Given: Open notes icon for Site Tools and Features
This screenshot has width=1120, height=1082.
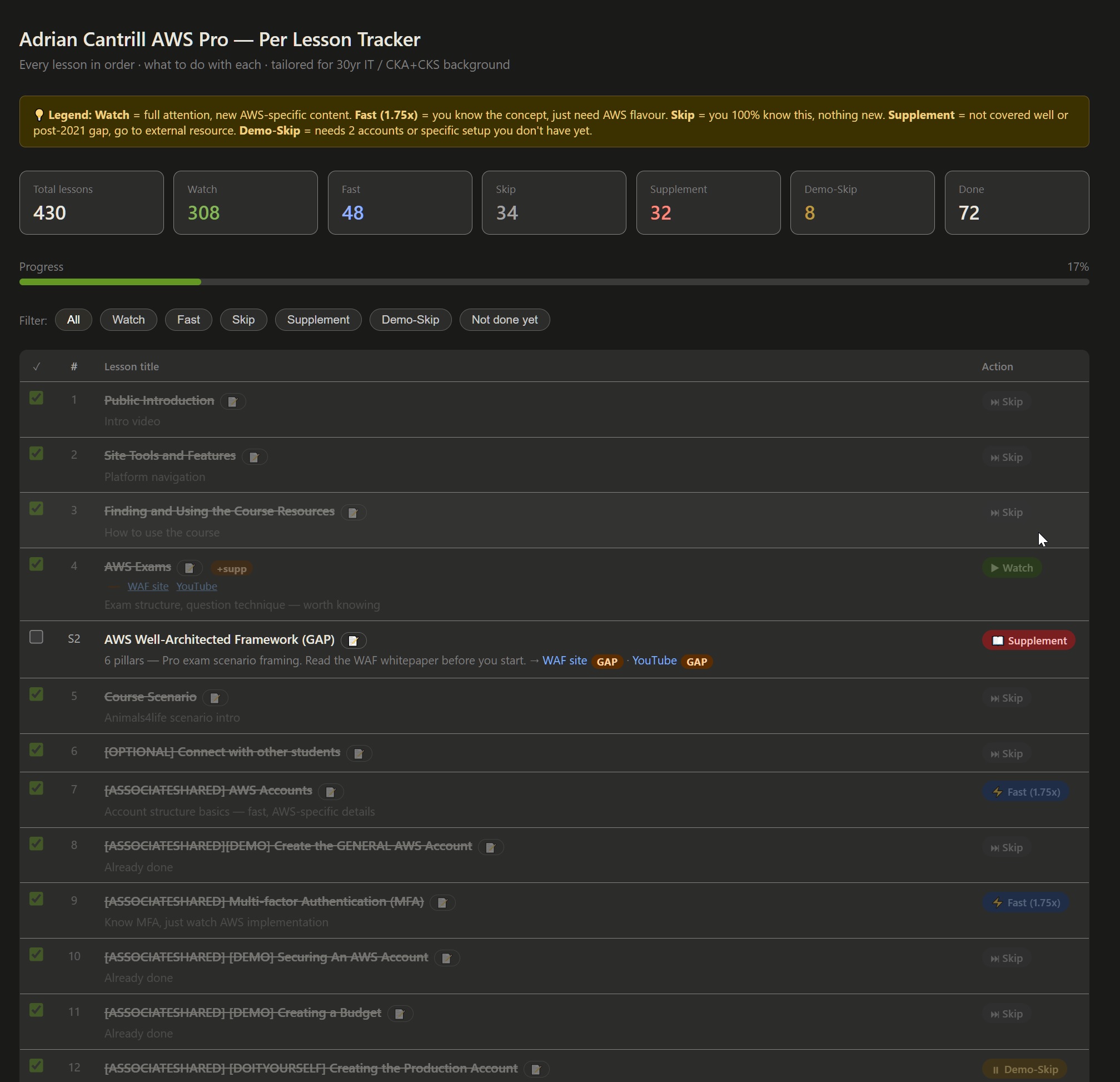Looking at the screenshot, I should [x=254, y=457].
